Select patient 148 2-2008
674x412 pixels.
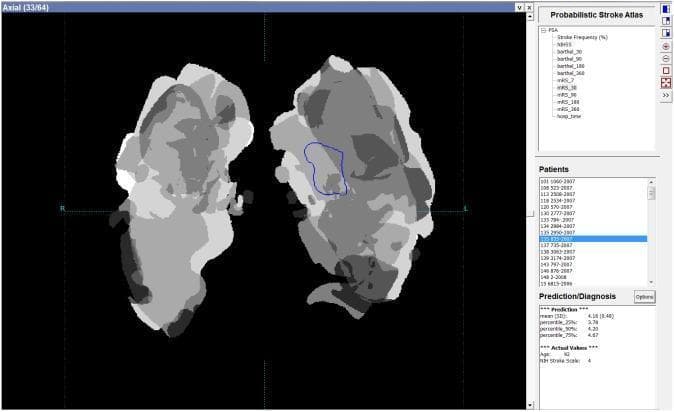554,277
